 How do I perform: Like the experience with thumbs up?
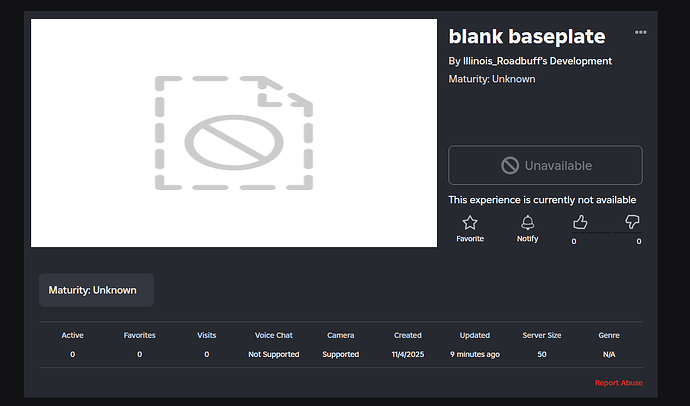coord(580,222)
